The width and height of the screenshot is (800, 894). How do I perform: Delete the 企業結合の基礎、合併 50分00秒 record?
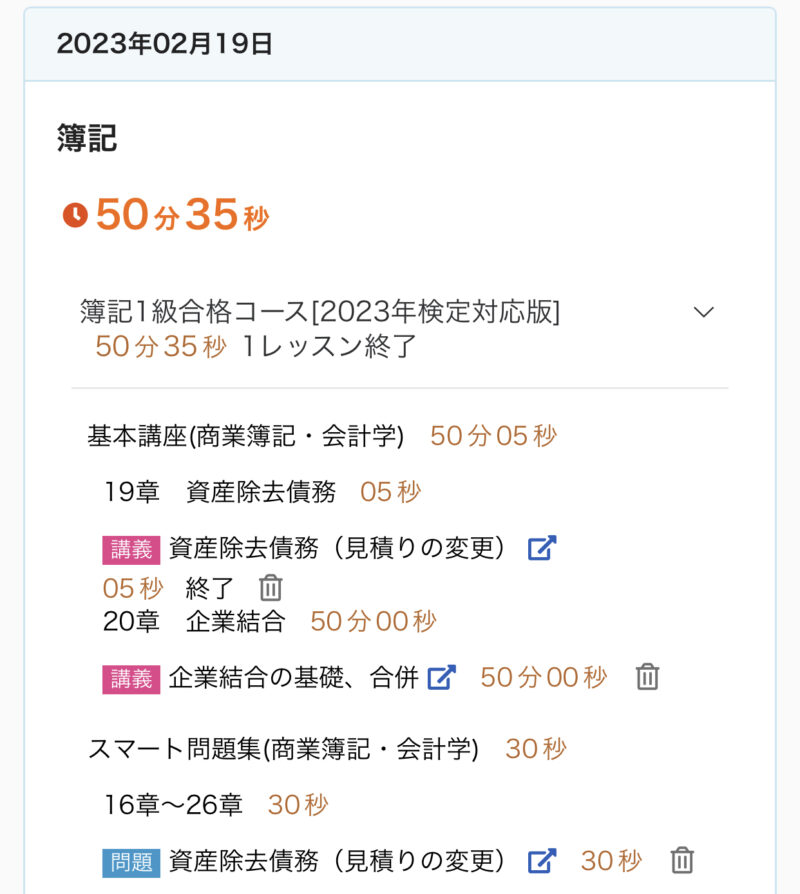648,677
